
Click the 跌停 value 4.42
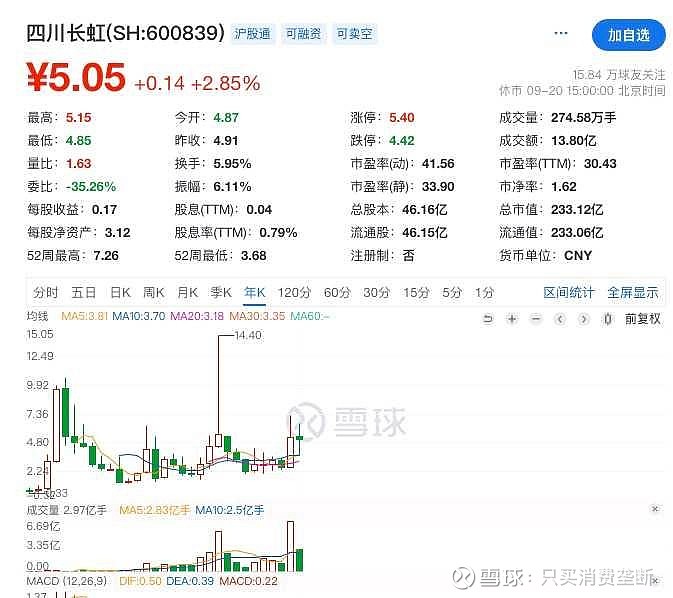pyautogui.click(x=402, y=141)
